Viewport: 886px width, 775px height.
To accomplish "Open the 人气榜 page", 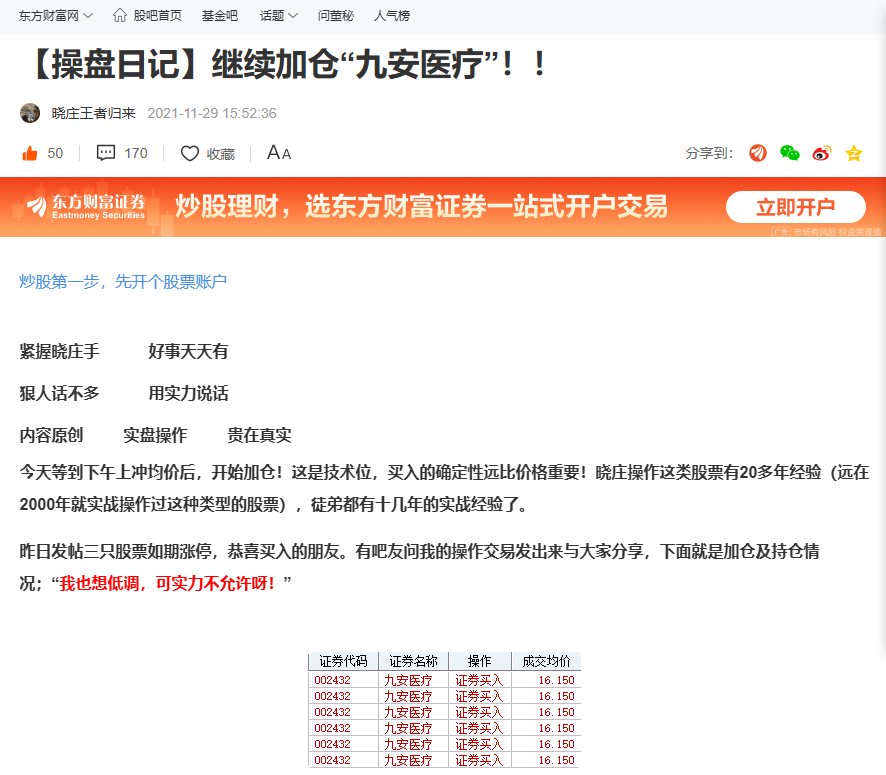I will [x=392, y=16].
